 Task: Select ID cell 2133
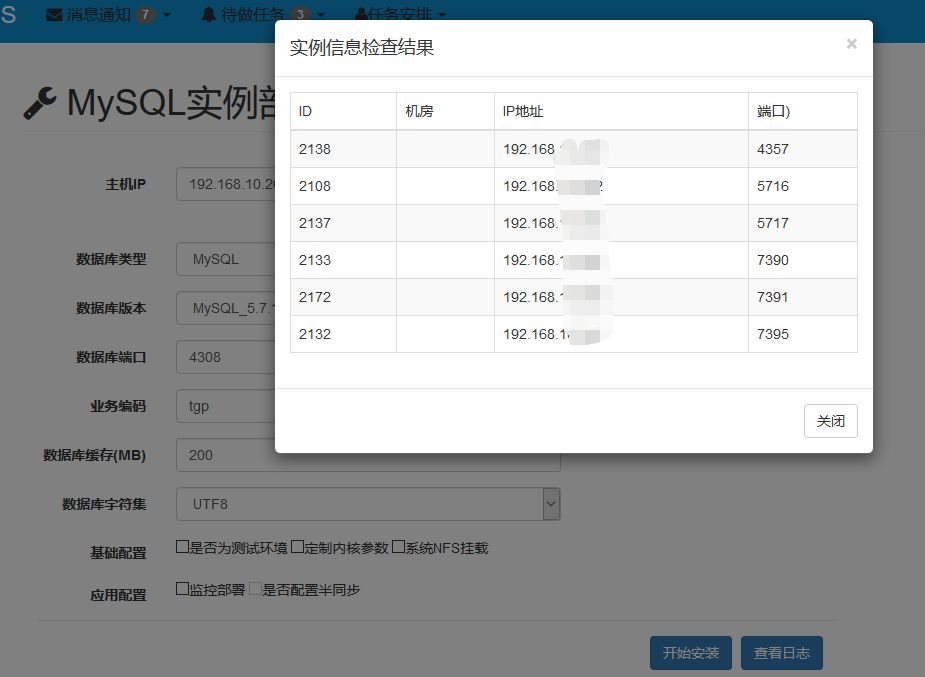343,260
